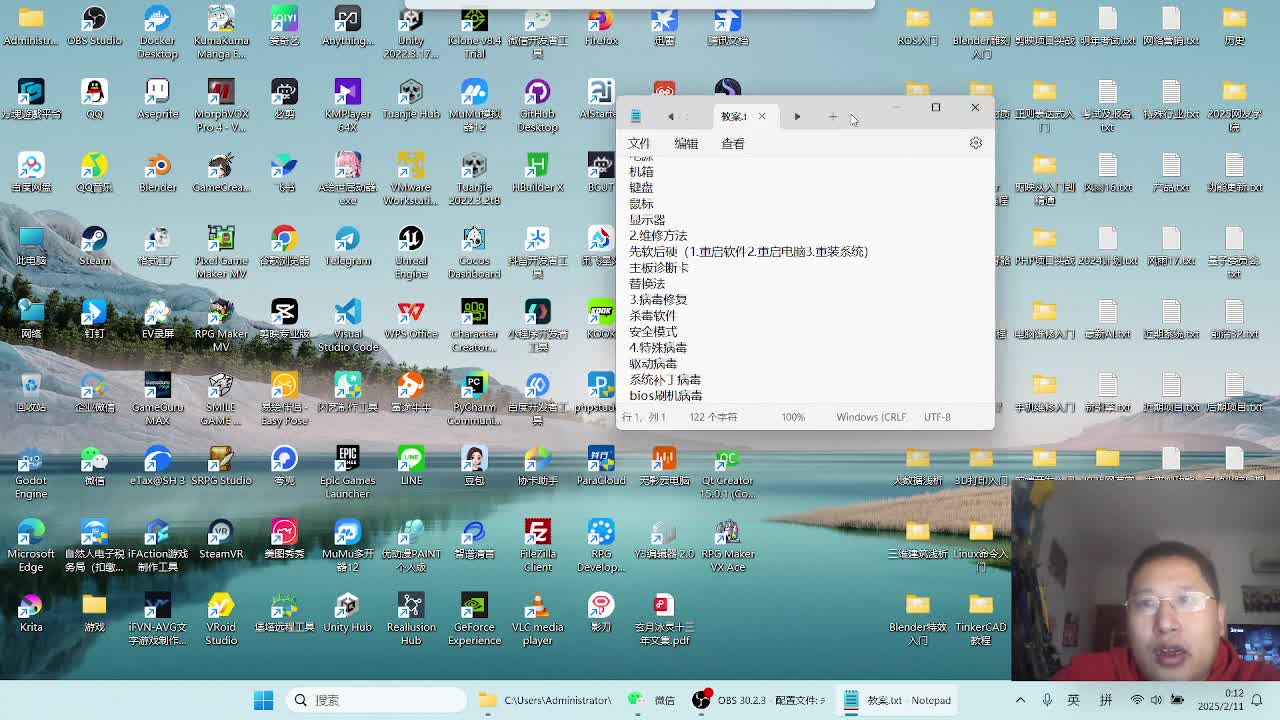This screenshot has width=1280, height=720.
Task: Open OBS Studio desktop icon
Action: (94, 27)
